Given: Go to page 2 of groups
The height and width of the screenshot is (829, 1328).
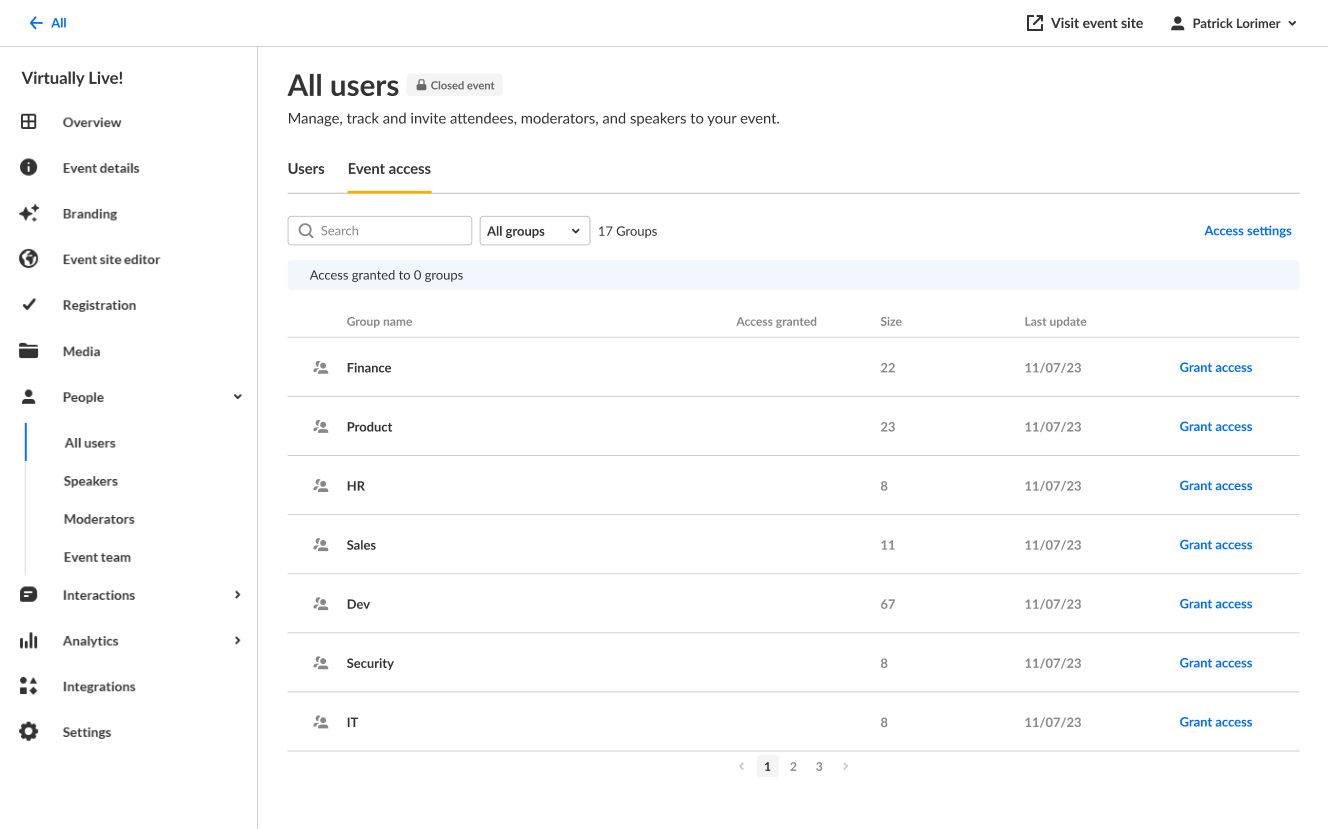Looking at the screenshot, I should tap(793, 767).
